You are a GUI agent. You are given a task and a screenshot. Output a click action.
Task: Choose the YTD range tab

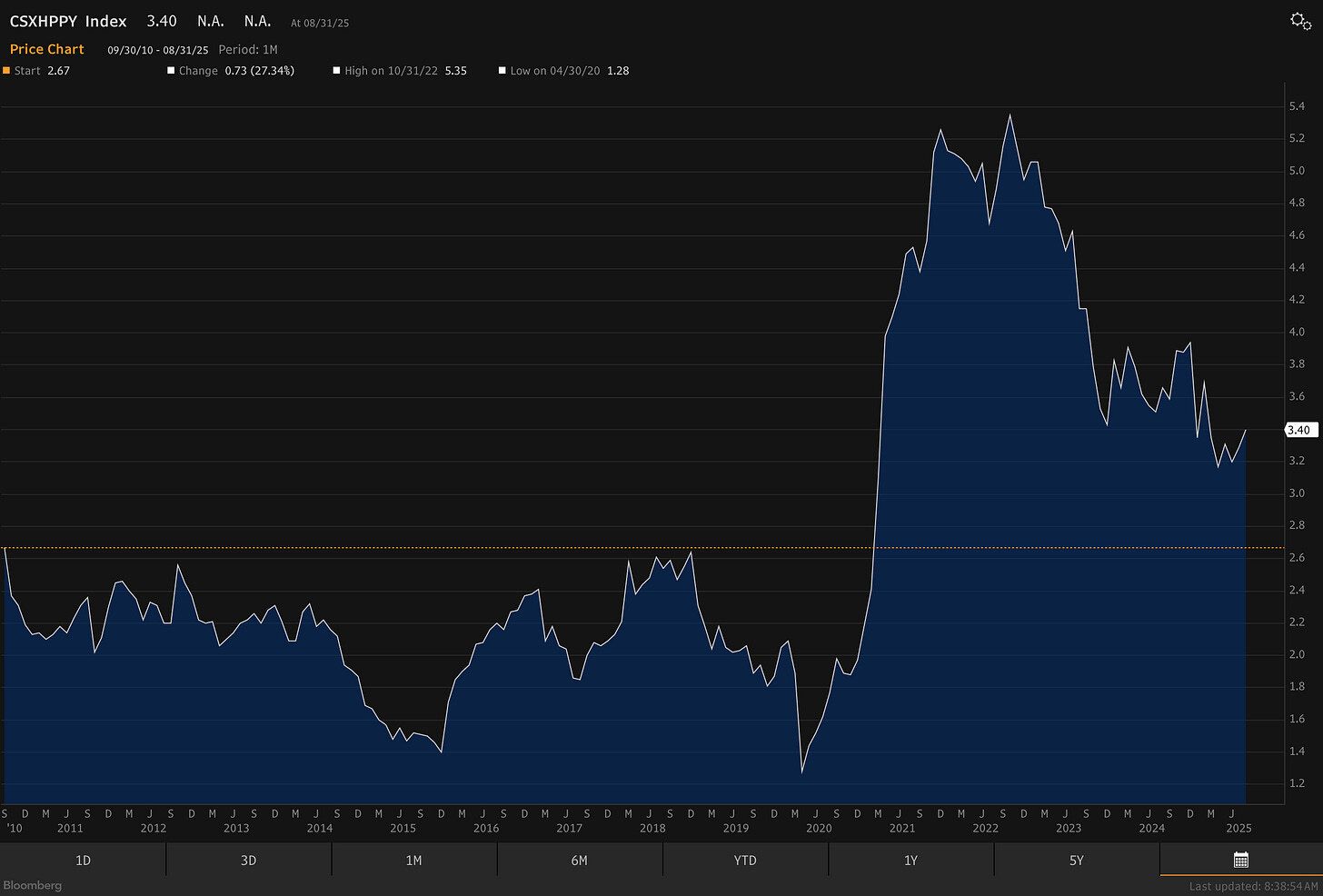(745, 860)
